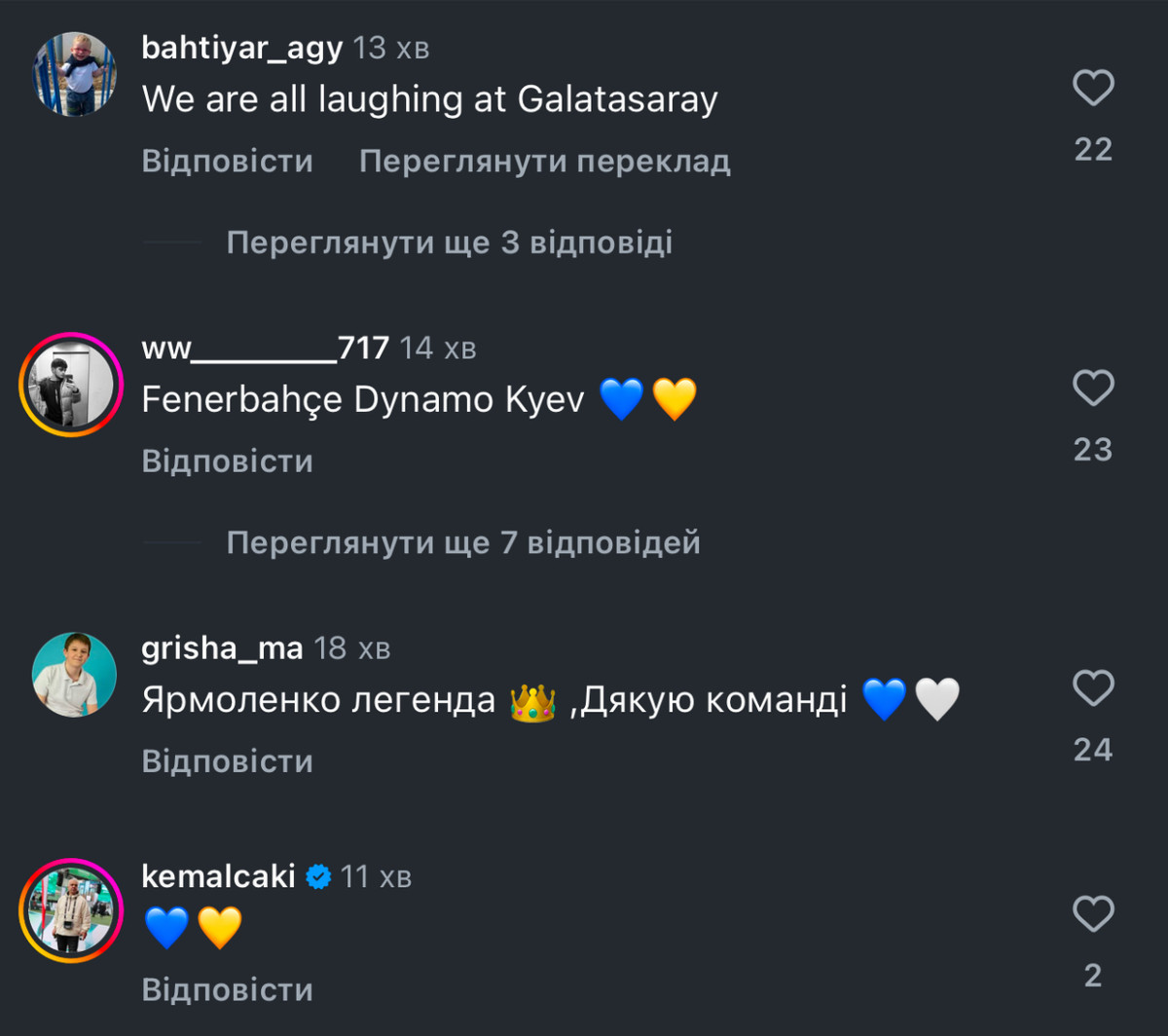Expand 3 more replies under bahtiyar_agy
This screenshot has height=1036, width=1168.
tap(449, 242)
